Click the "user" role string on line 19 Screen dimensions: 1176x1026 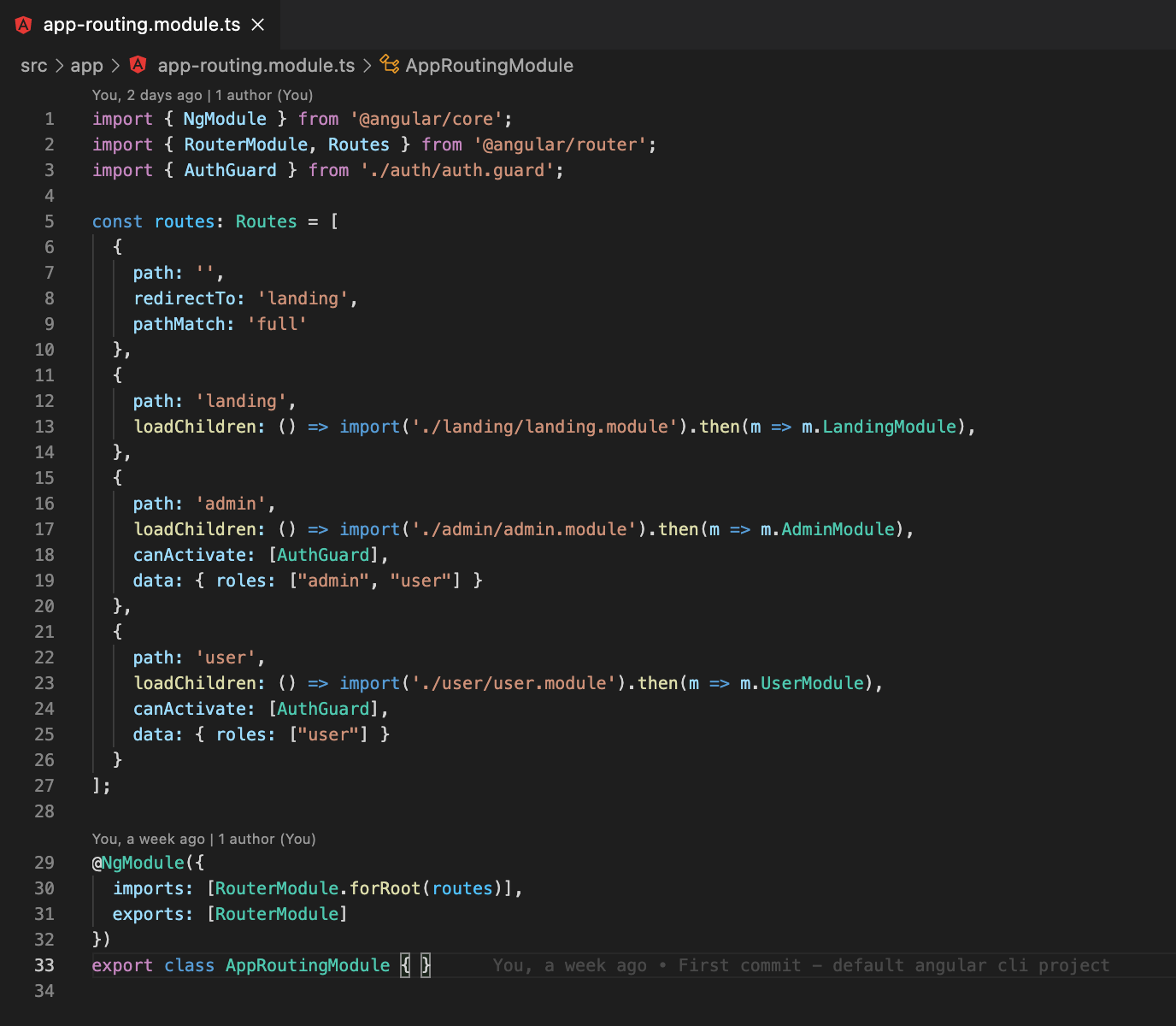tap(421, 581)
